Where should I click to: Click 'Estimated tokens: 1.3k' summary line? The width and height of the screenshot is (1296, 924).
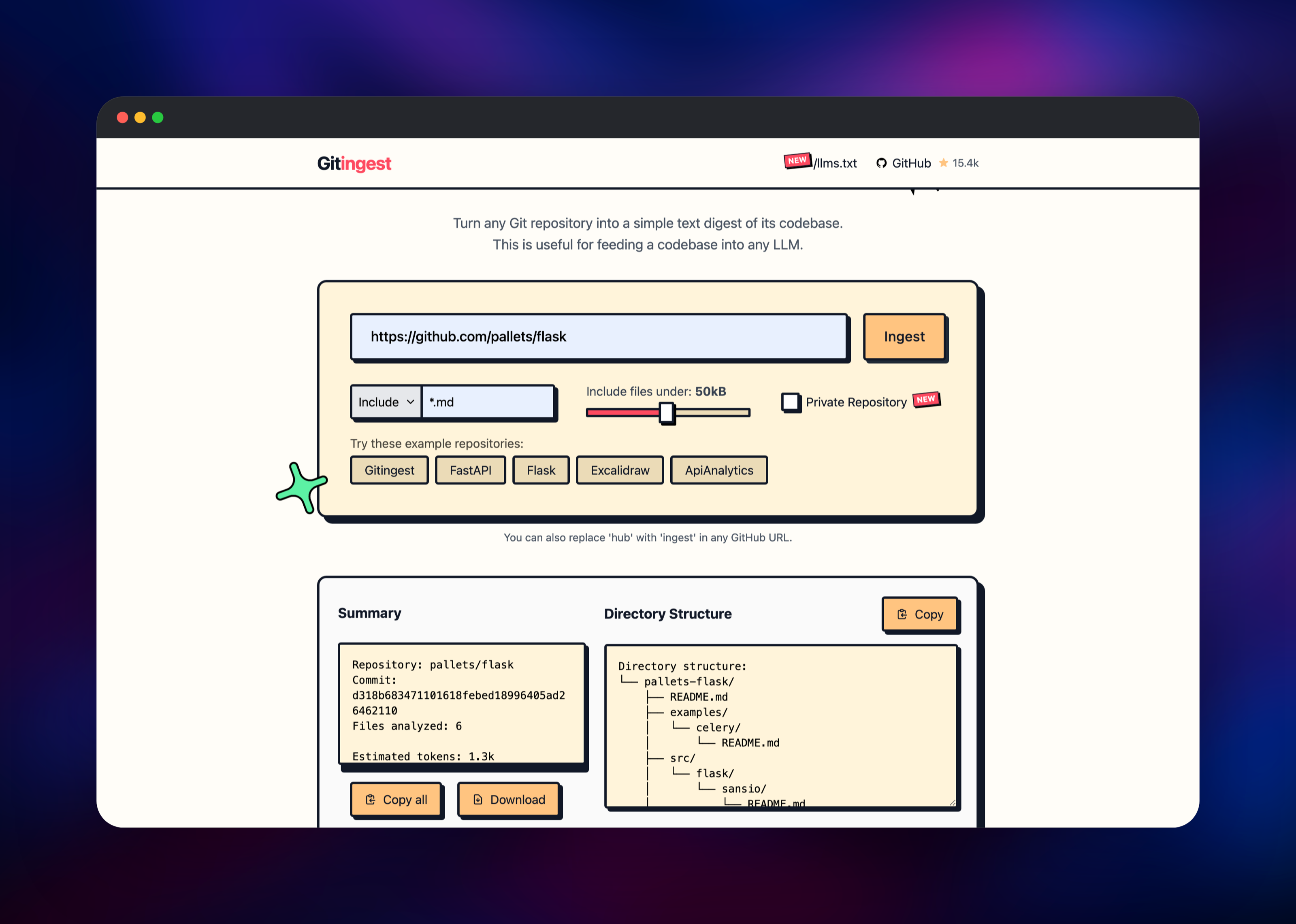click(x=423, y=756)
